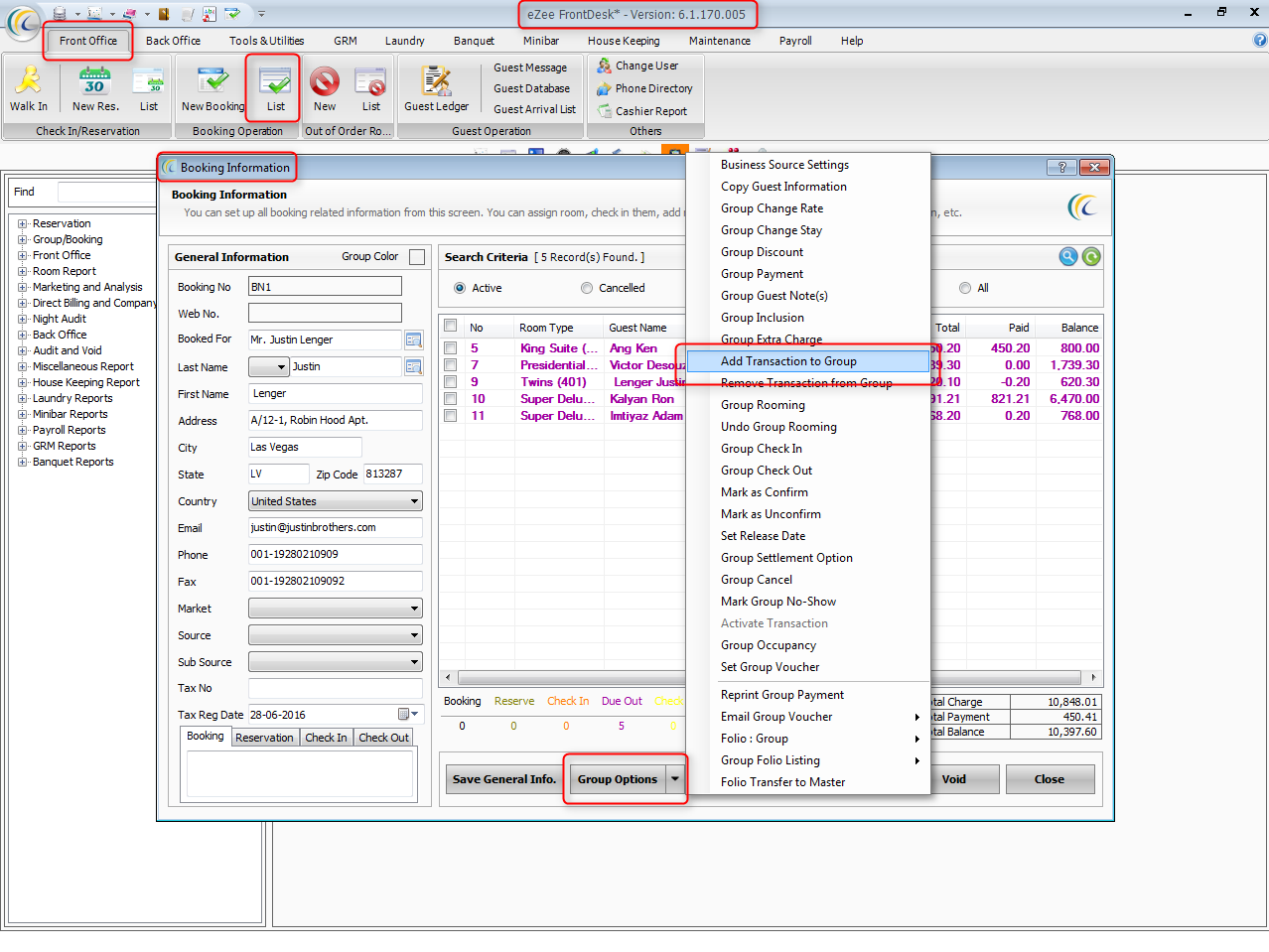This screenshot has height=952, width=1269.
Task: Tick checkbox for room No 9 row
Action: tap(451, 382)
